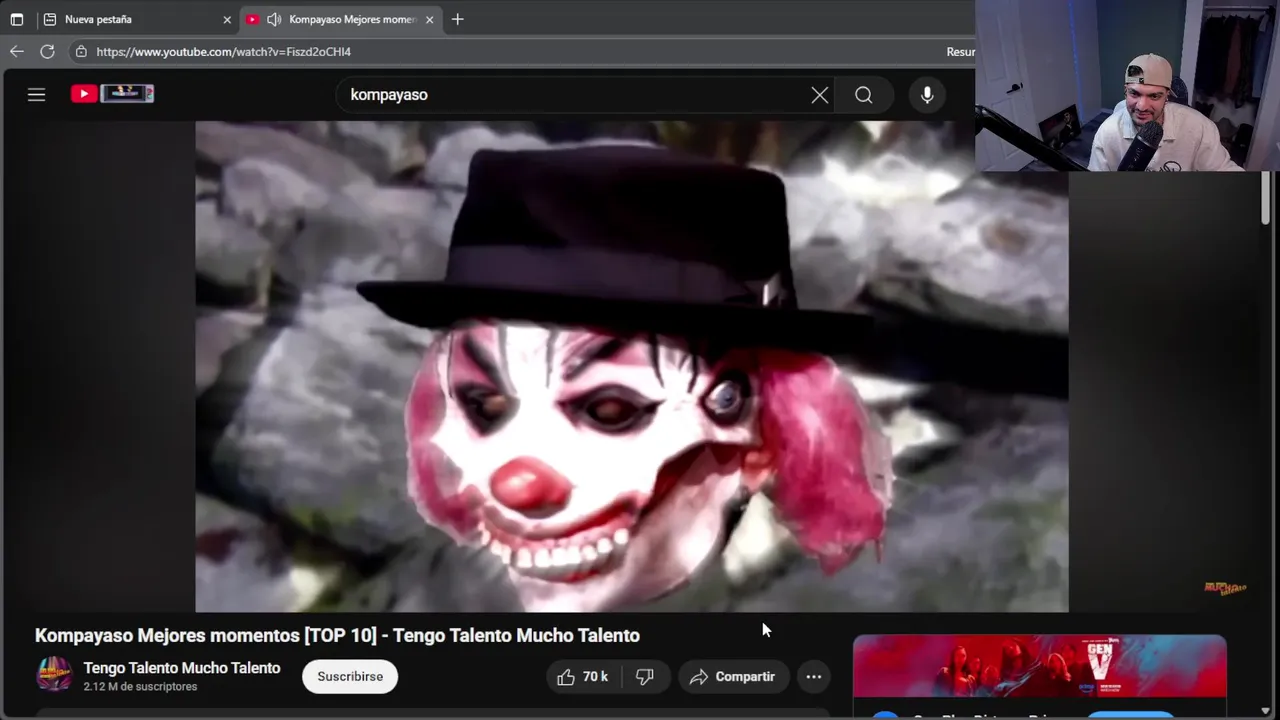Click the 2.12 M de suscriptores text

pos(140,687)
